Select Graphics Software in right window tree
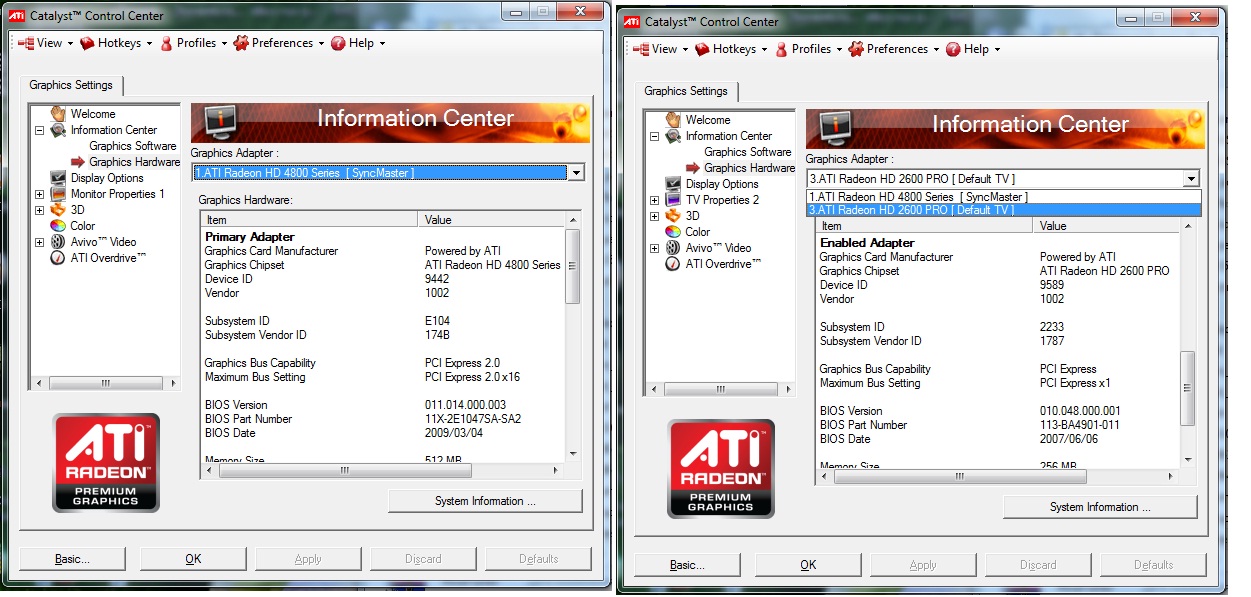The image size is (1251, 597). [x=748, y=152]
